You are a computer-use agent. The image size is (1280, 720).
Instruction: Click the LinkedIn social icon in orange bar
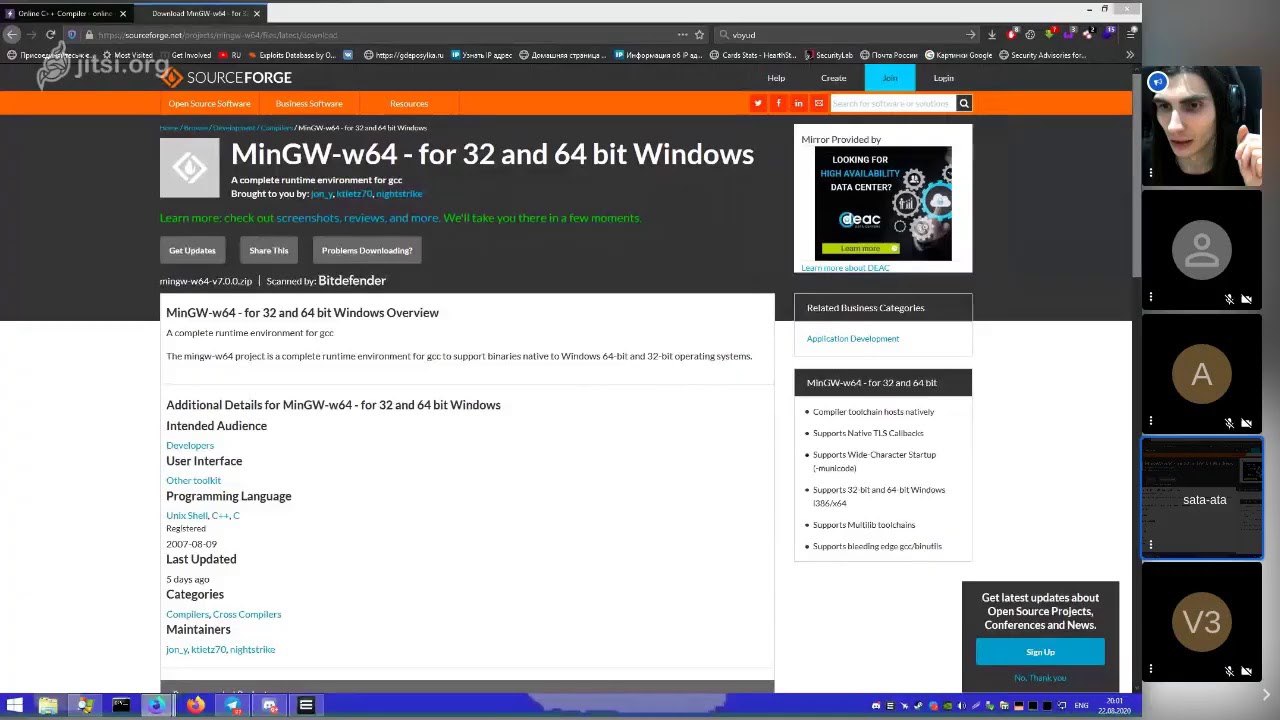[798, 103]
